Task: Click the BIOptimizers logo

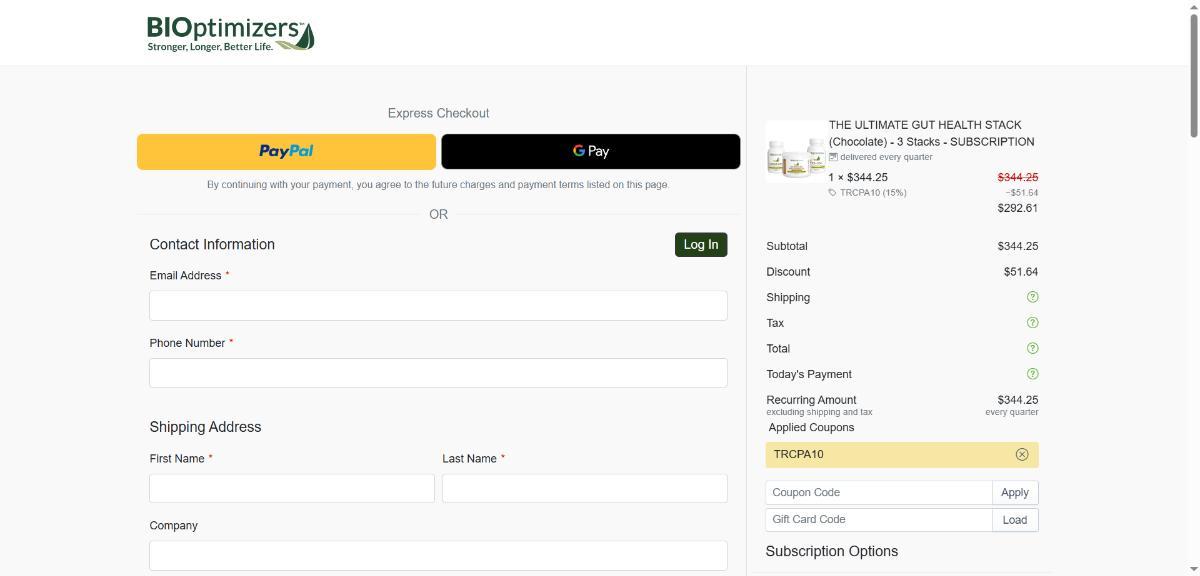Action: tap(230, 34)
